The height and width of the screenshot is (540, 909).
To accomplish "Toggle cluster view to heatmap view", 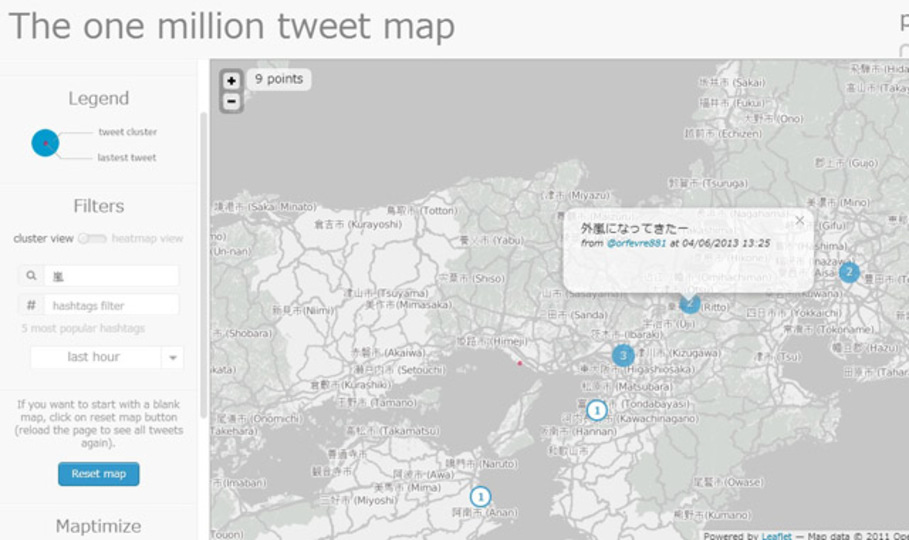I will 93,238.
